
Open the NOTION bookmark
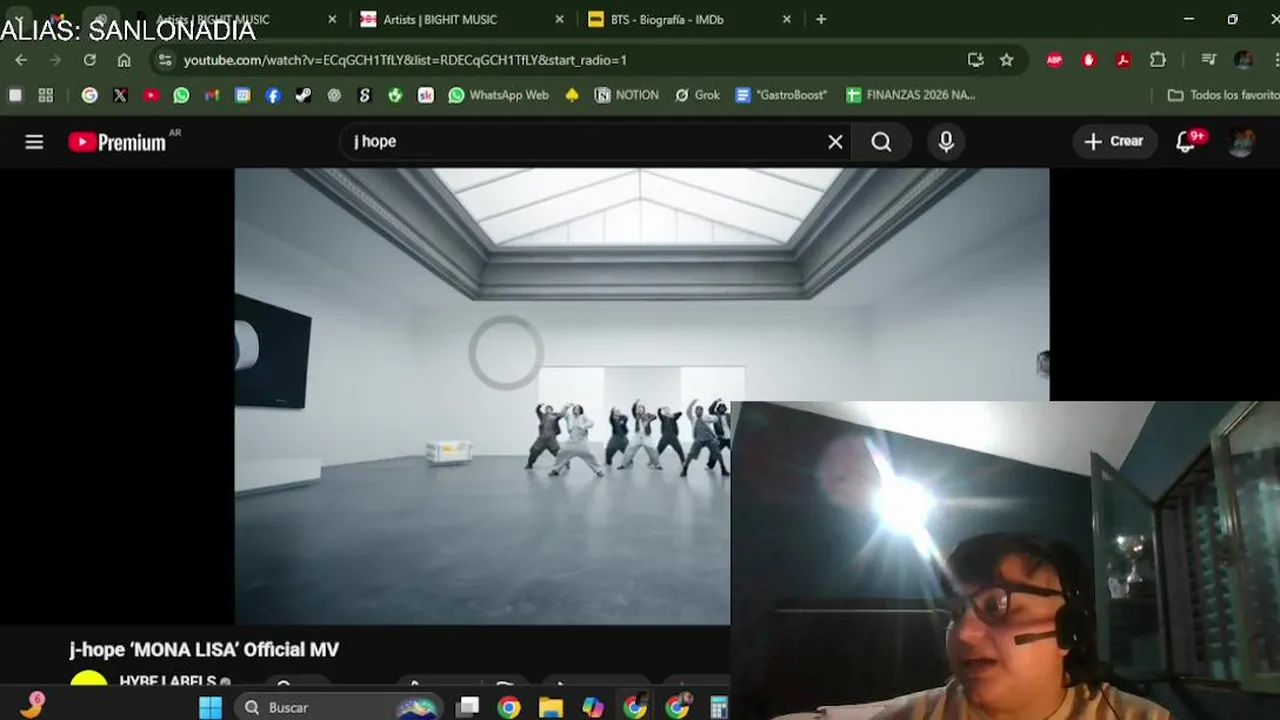[627, 95]
